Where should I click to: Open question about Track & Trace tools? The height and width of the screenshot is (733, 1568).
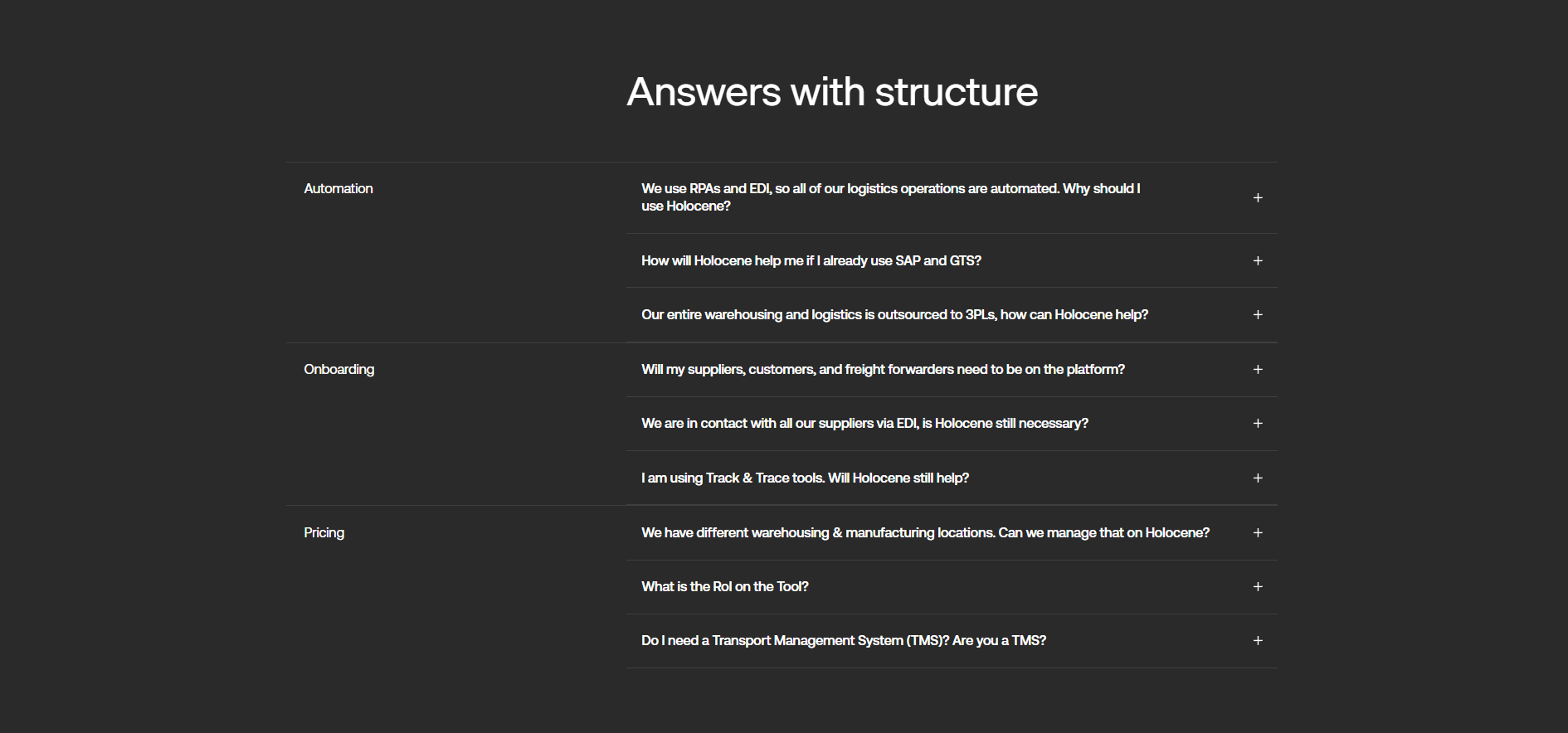click(805, 478)
